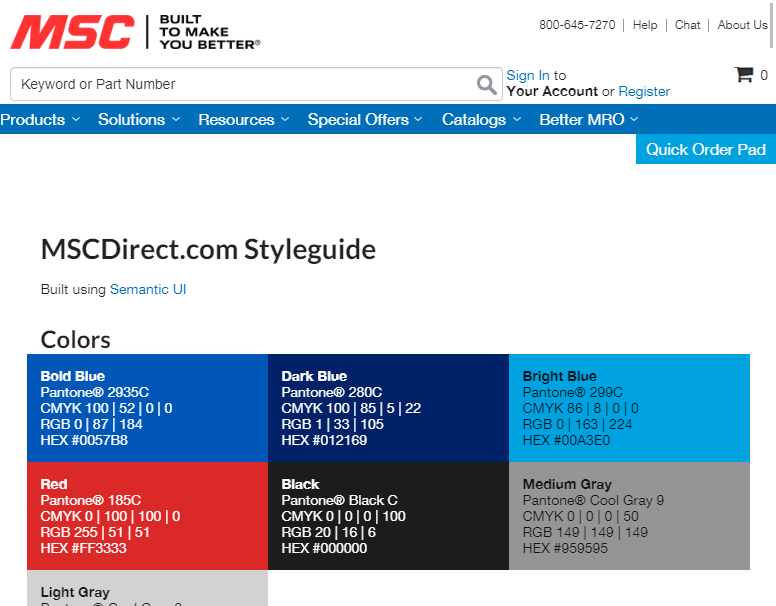Screen dimensions: 776x606
Task: Click the HEX #00A3E0 text
Action: tap(566, 440)
